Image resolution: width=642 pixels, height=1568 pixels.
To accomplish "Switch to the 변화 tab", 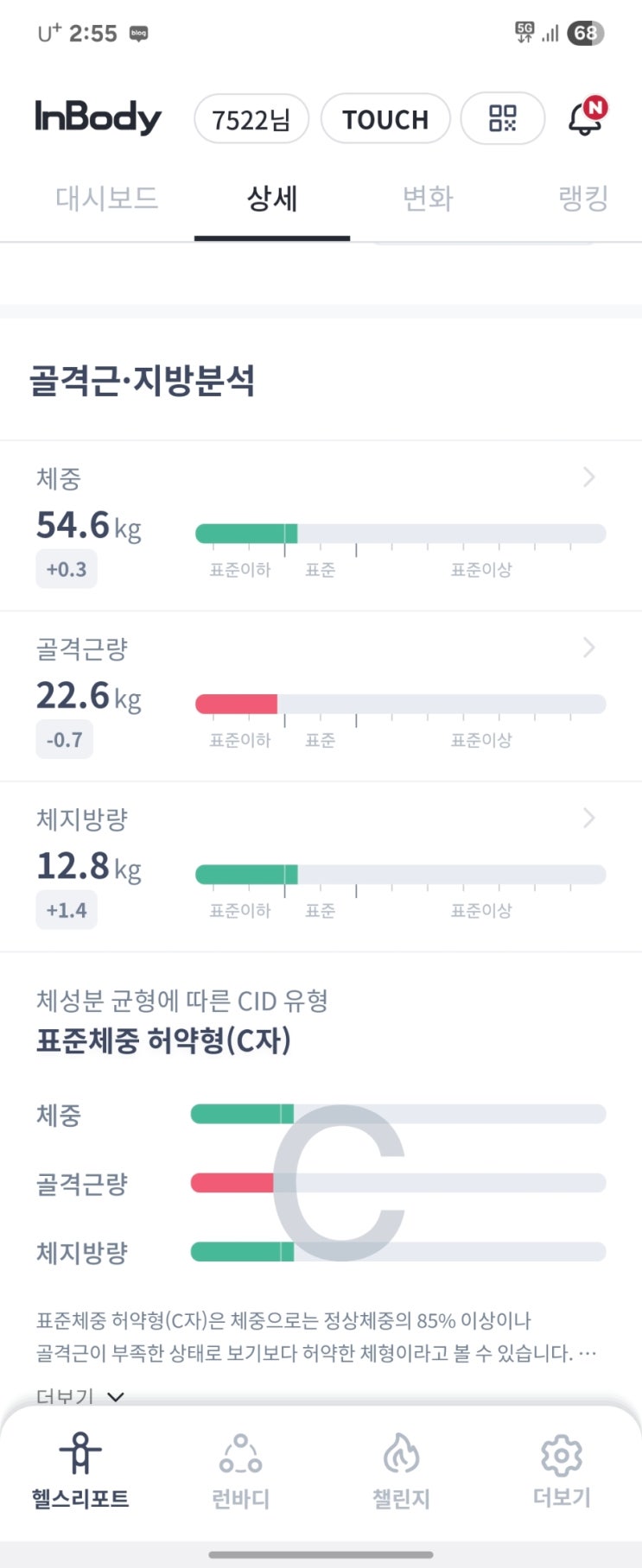I will pos(428,199).
